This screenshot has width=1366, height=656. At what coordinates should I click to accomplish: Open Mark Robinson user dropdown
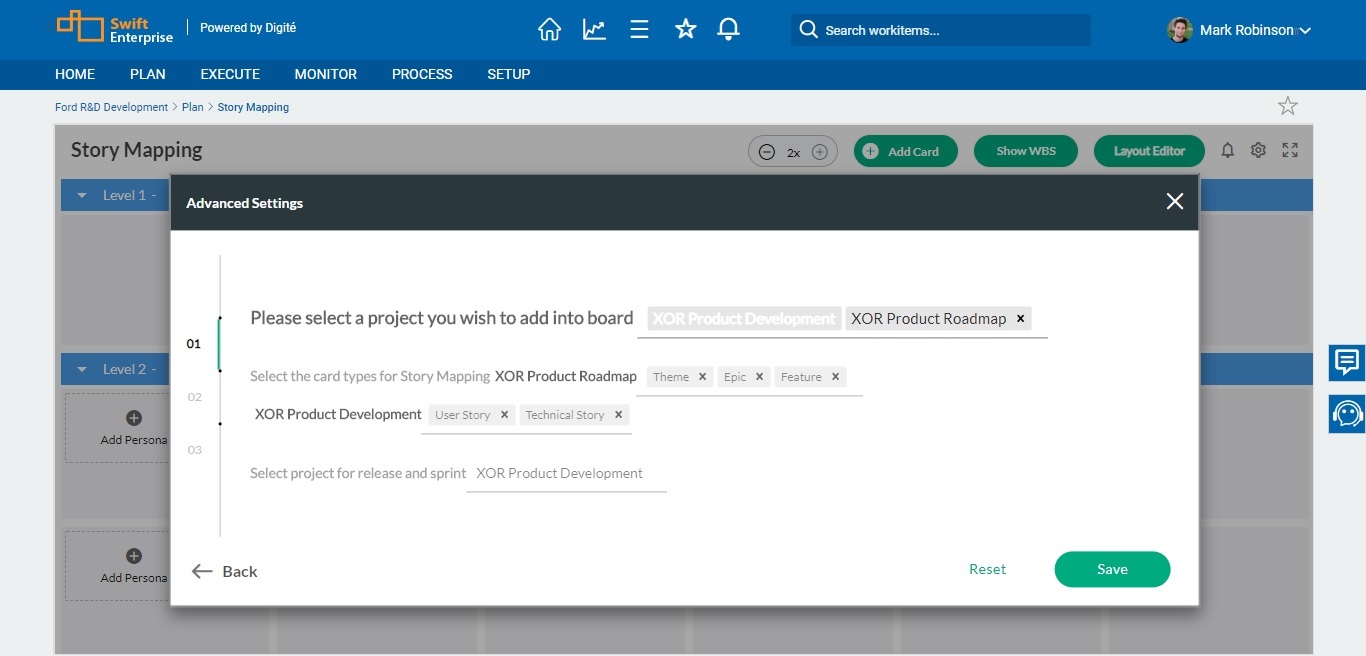point(1304,31)
